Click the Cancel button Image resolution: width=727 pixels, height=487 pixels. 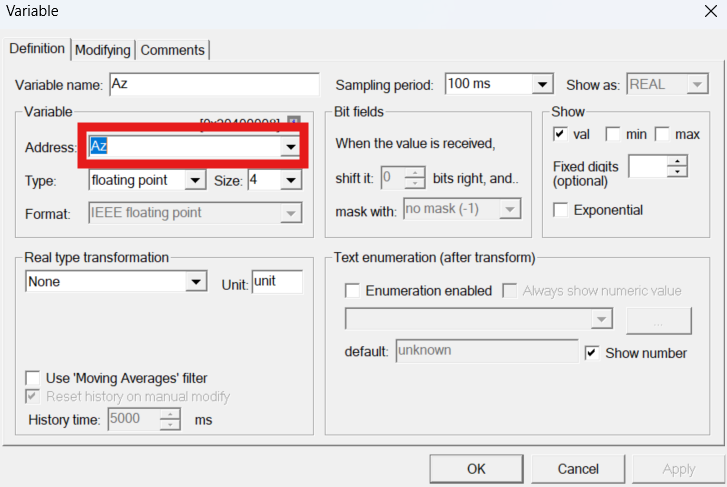point(578,468)
